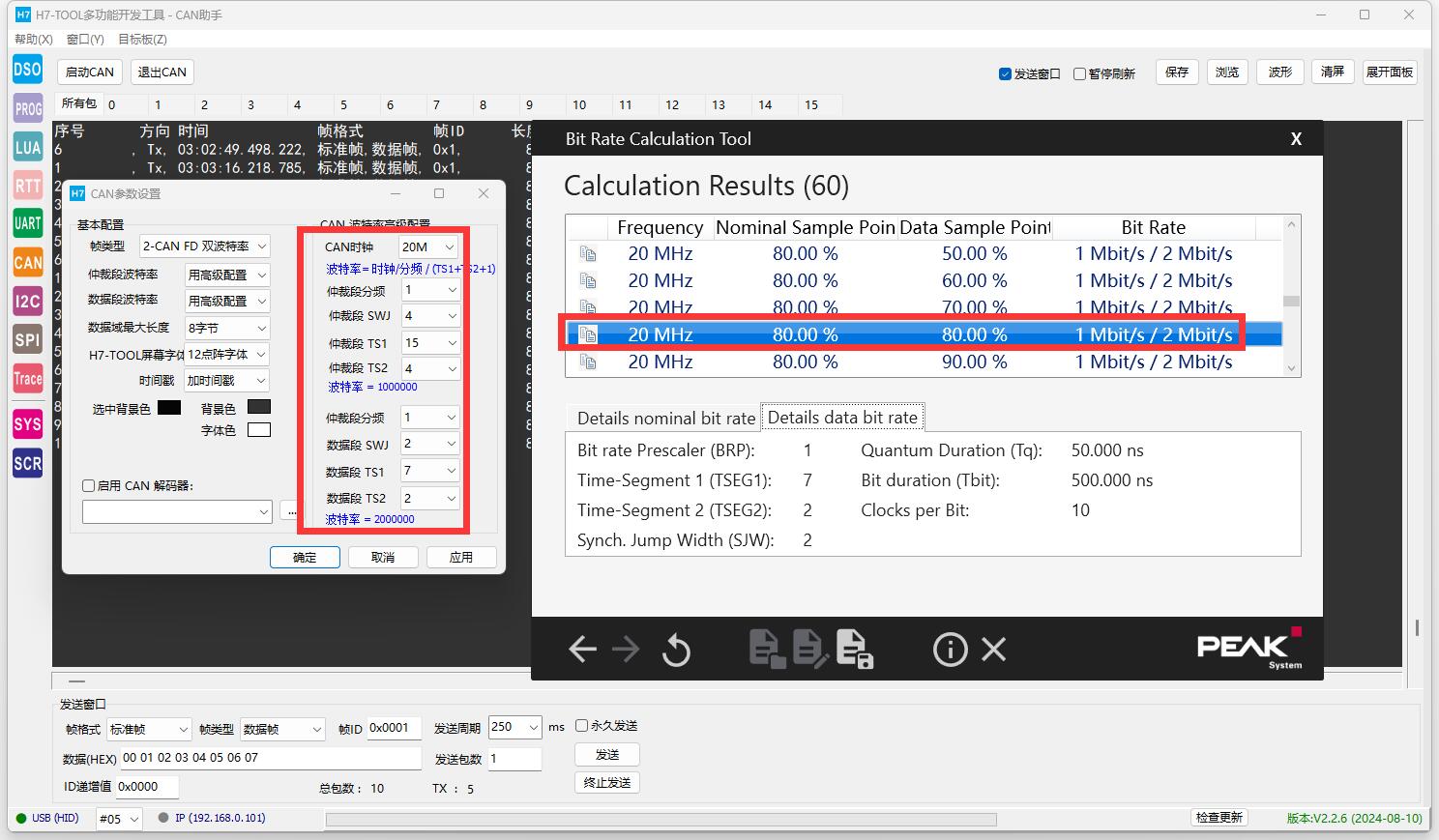Click the edit document pencil icon

tap(810, 649)
